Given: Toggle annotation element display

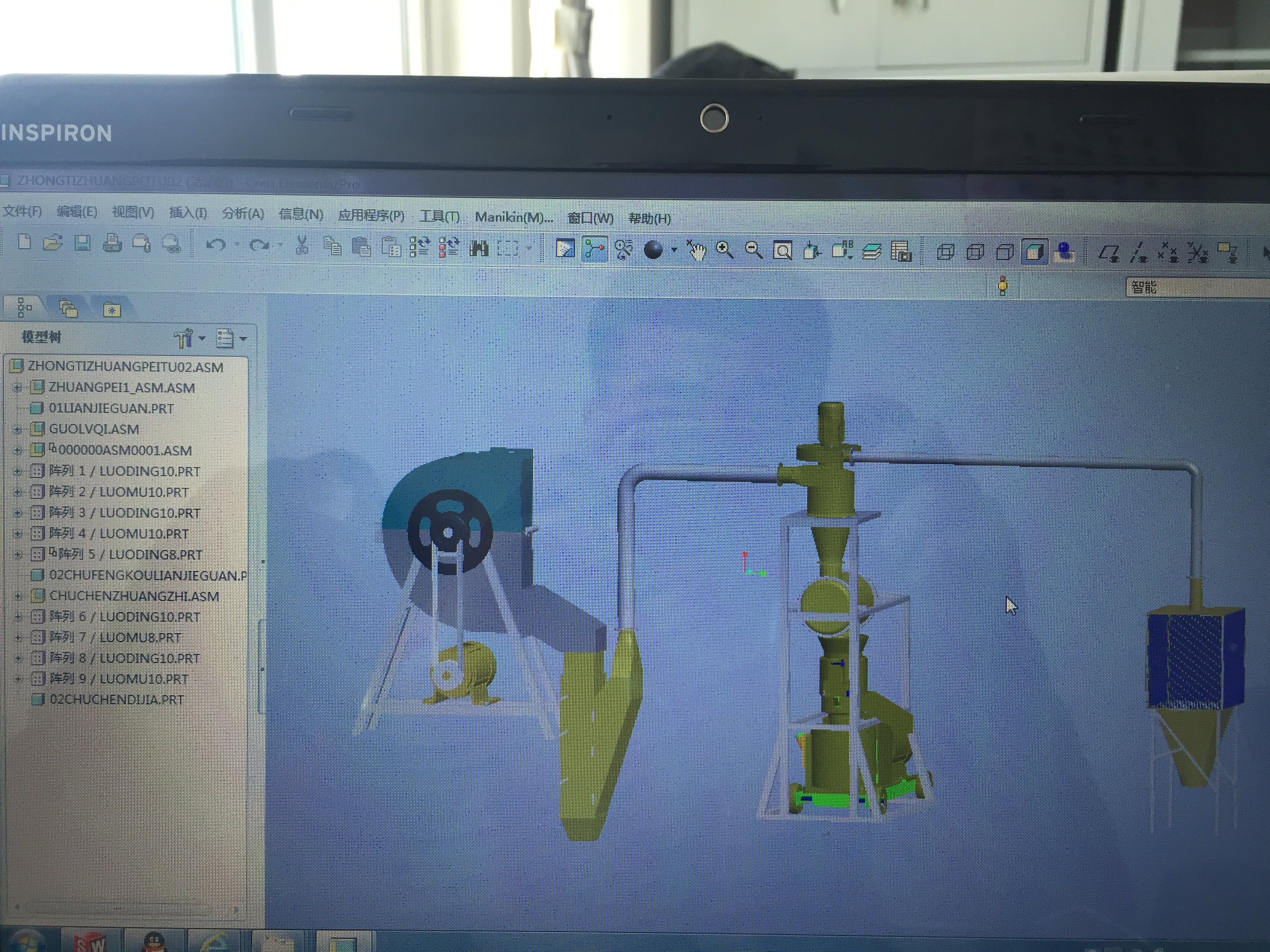Looking at the screenshot, I should [1228, 253].
